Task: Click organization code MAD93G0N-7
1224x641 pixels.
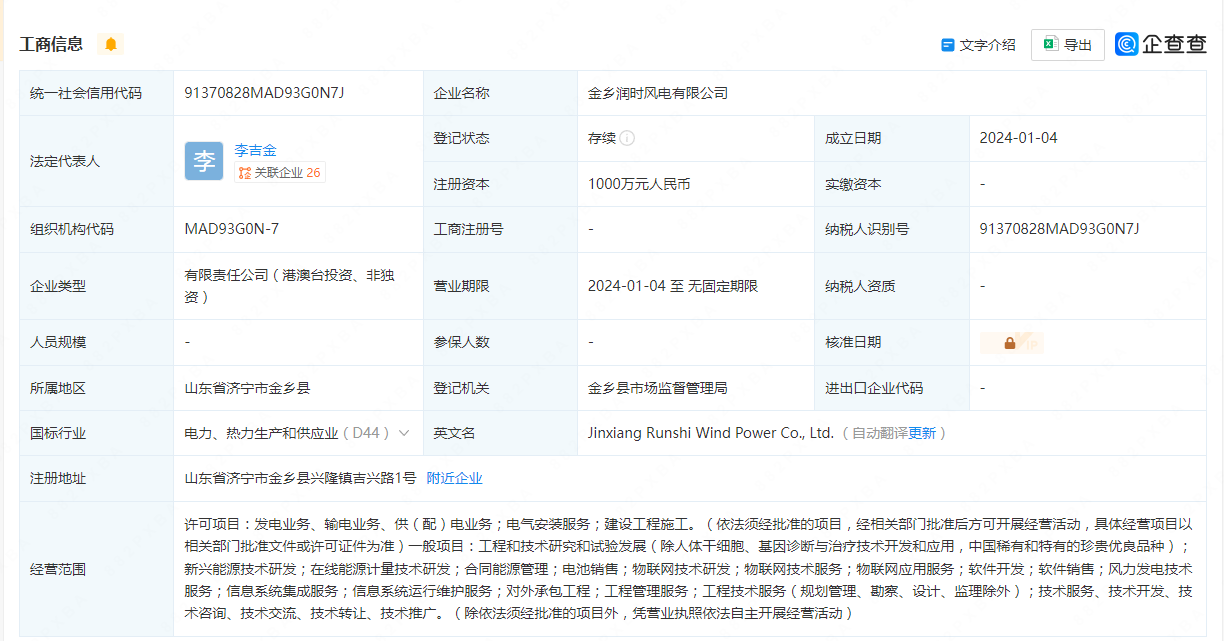Action: [x=231, y=229]
